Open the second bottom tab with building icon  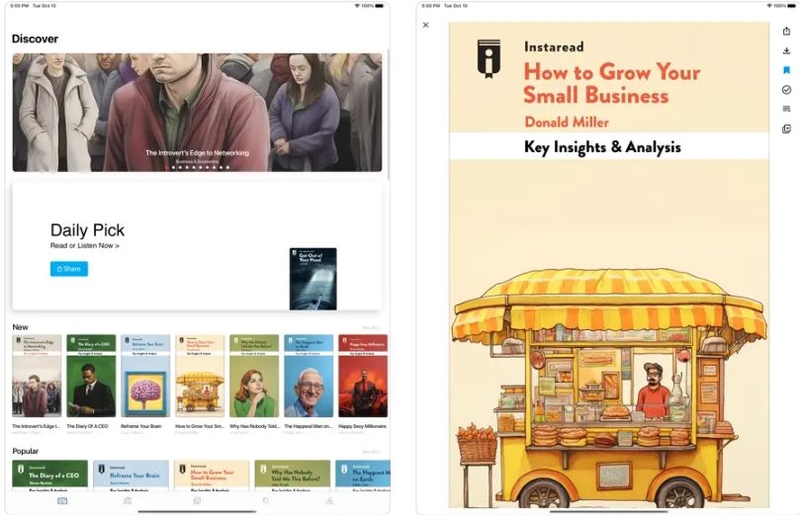click(128, 501)
